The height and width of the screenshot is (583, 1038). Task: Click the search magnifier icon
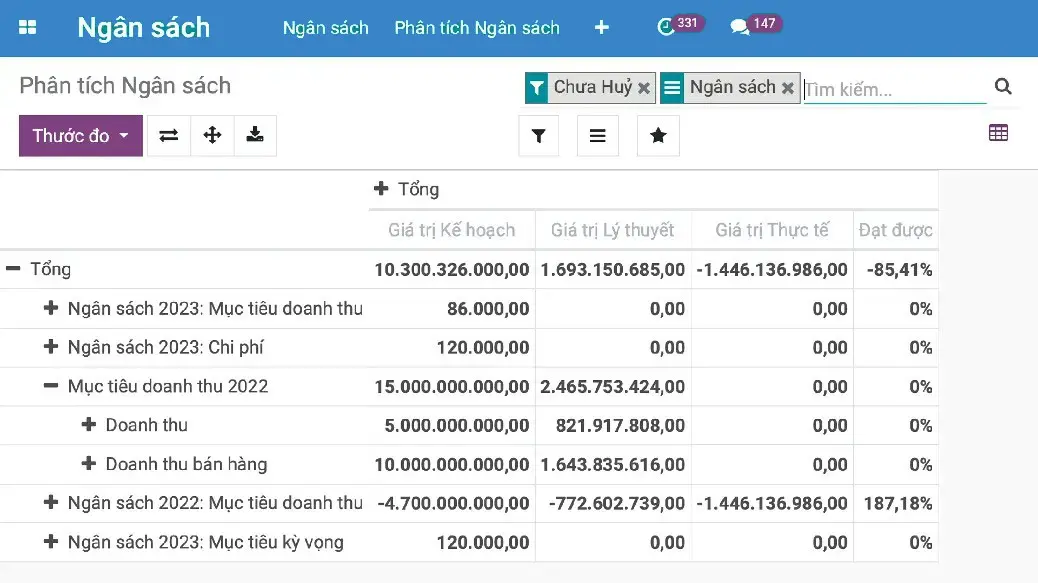pyautogui.click(x=1003, y=87)
